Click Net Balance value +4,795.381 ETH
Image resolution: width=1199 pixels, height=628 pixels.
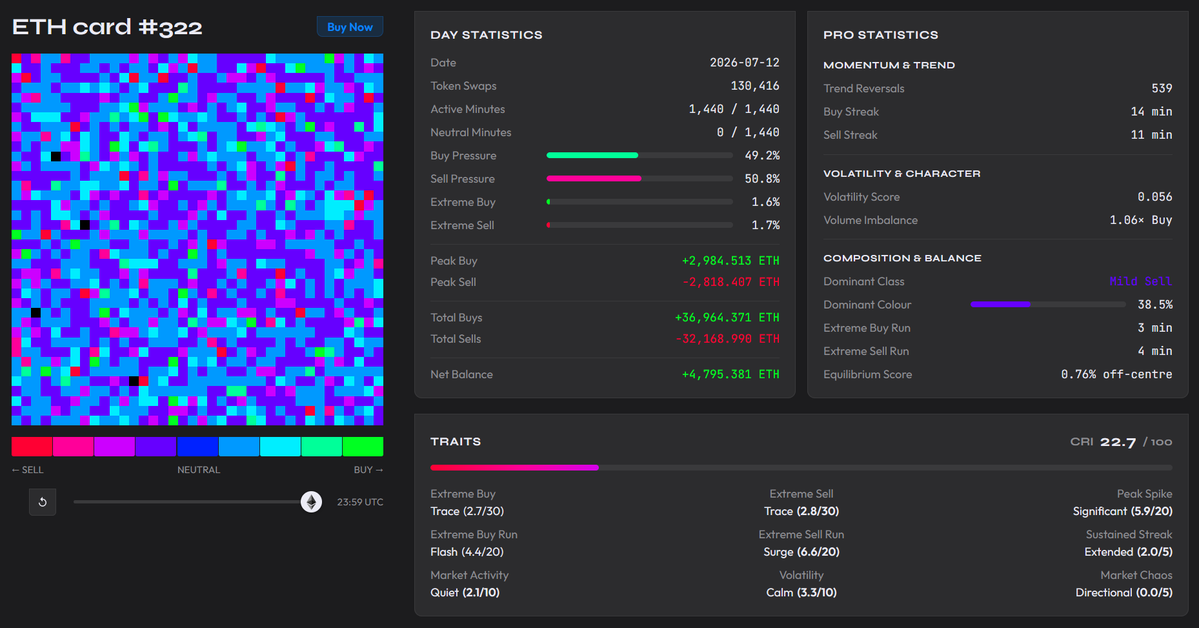(x=731, y=374)
